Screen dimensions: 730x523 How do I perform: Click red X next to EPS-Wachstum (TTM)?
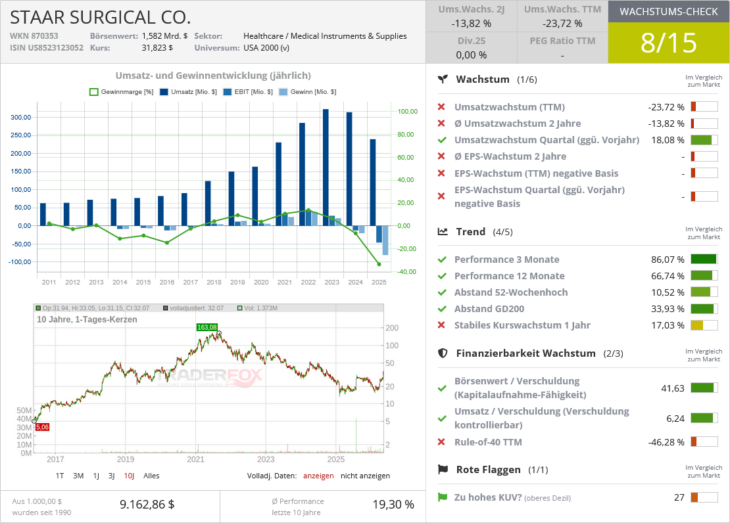tap(441, 173)
